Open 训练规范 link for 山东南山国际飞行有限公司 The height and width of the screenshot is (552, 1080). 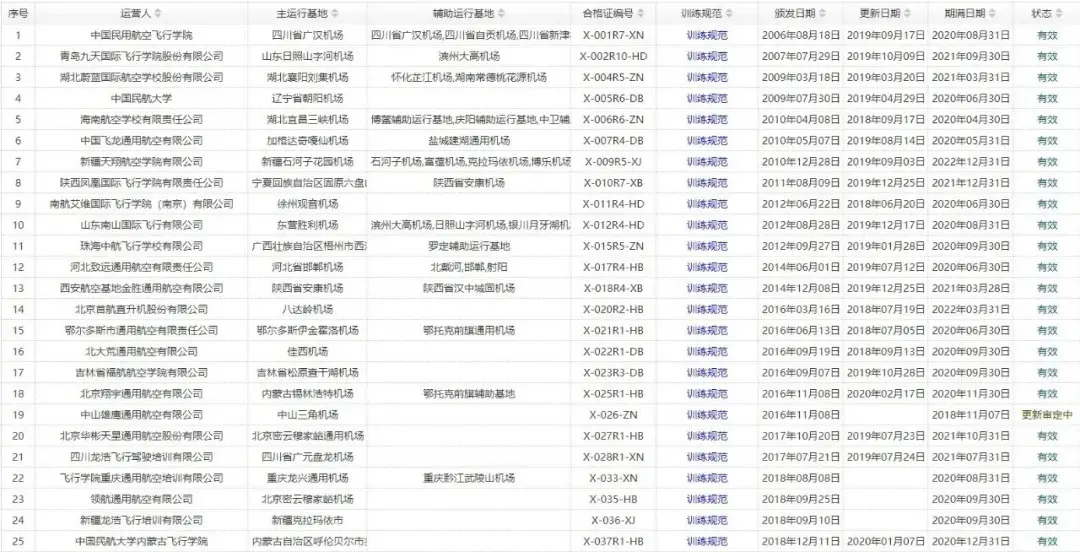coord(707,225)
